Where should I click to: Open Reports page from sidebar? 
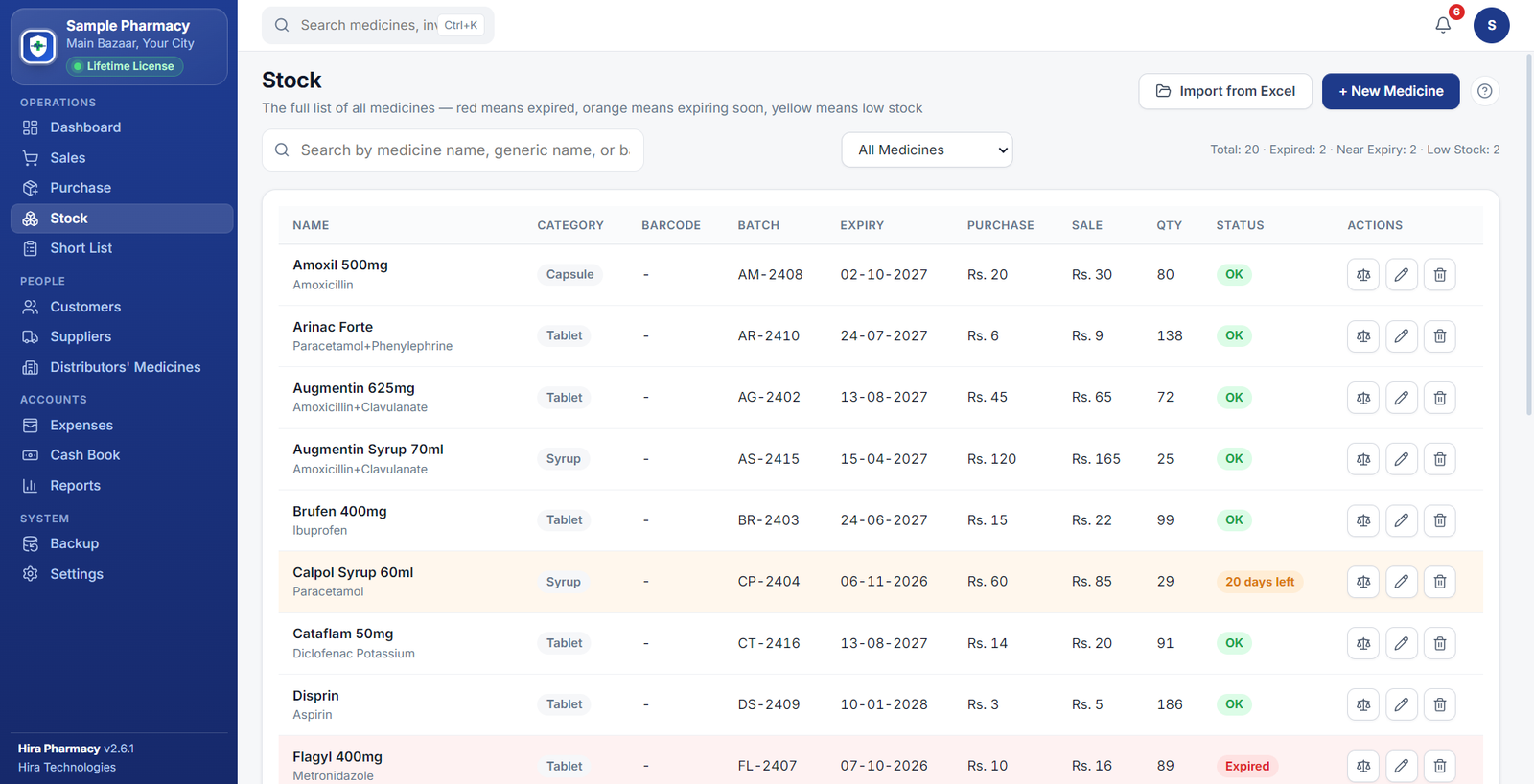pos(122,486)
